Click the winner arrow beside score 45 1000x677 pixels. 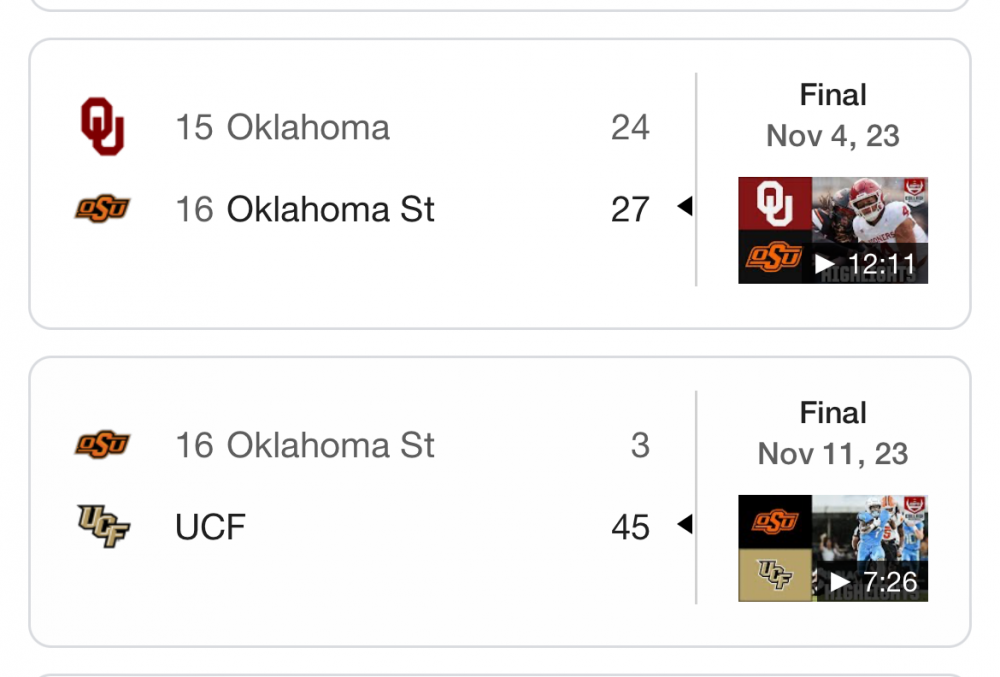pos(685,525)
